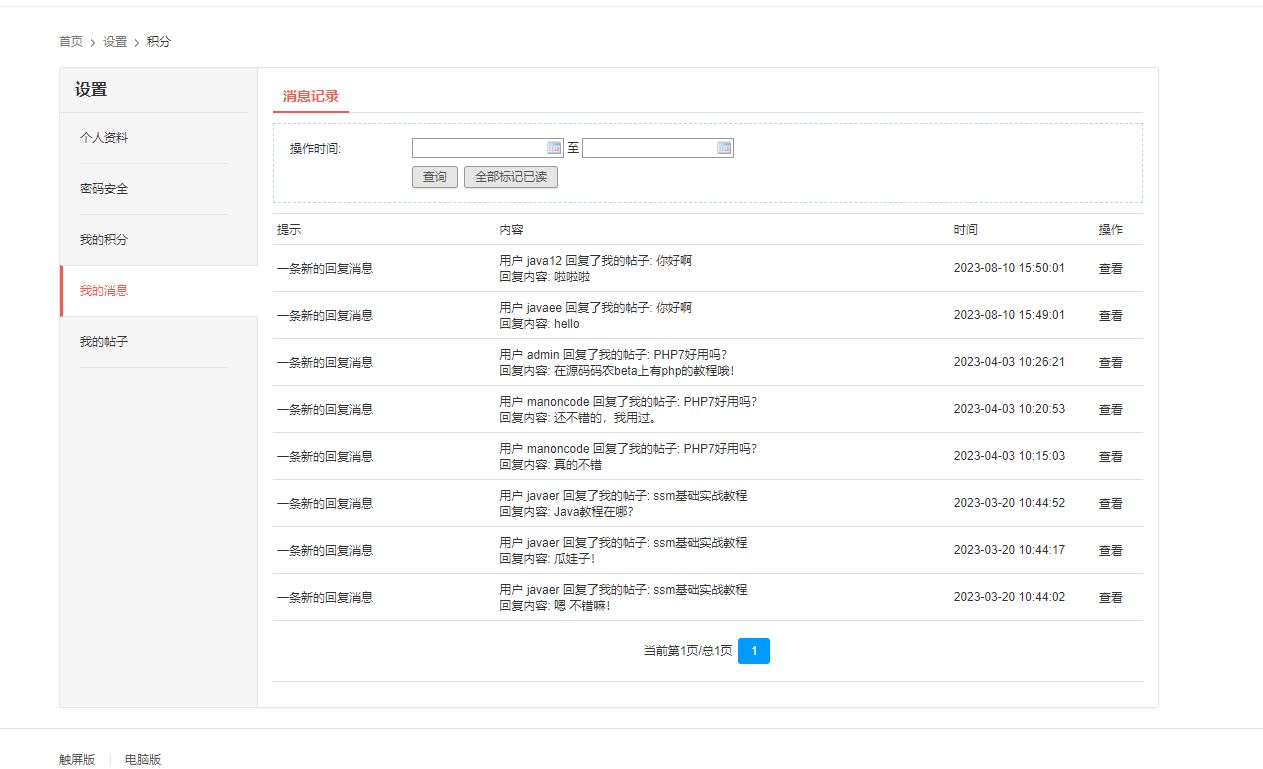Viewport: 1263px width, 769px height.
Task: Open 个人资料 in settings sidebar
Action: [x=104, y=138]
